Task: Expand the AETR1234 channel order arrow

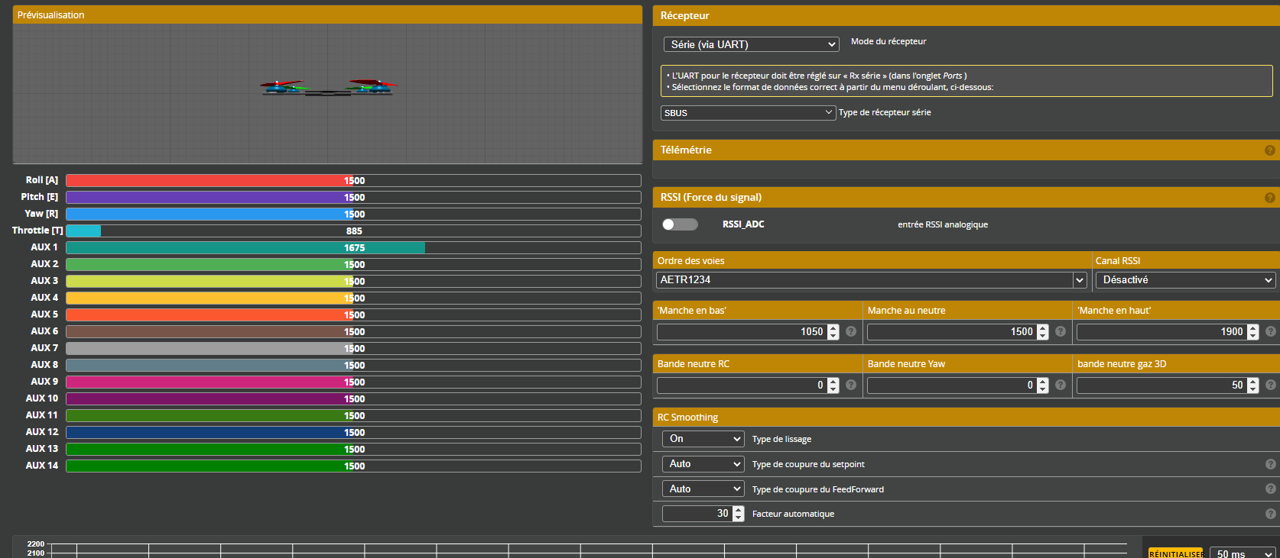Action: [1080, 280]
